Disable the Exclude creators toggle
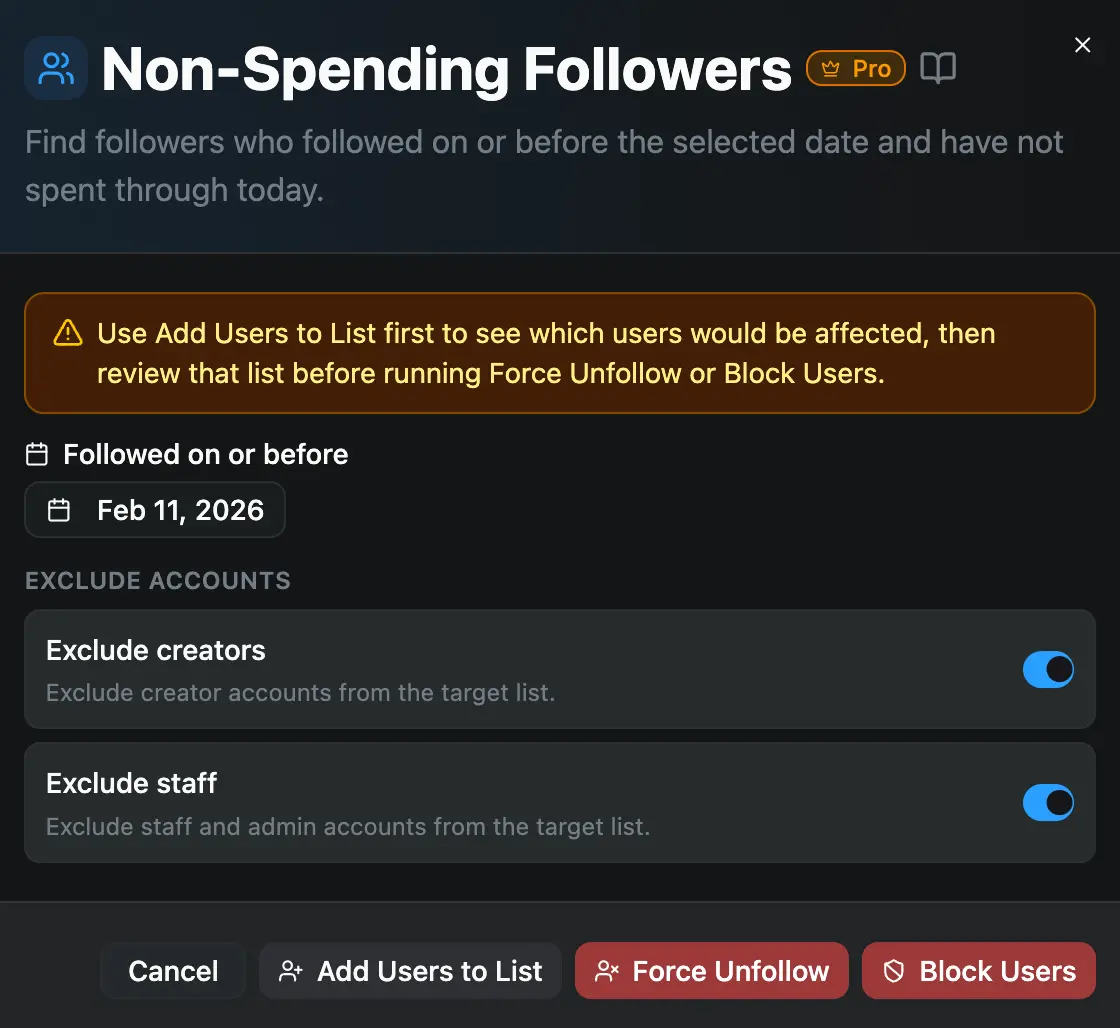1120x1028 pixels. click(1048, 669)
